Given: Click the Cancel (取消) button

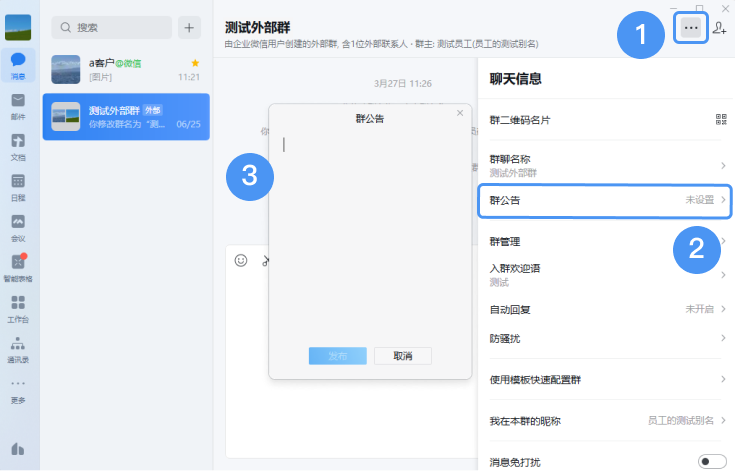Looking at the screenshot, I should tap(403, 356).
